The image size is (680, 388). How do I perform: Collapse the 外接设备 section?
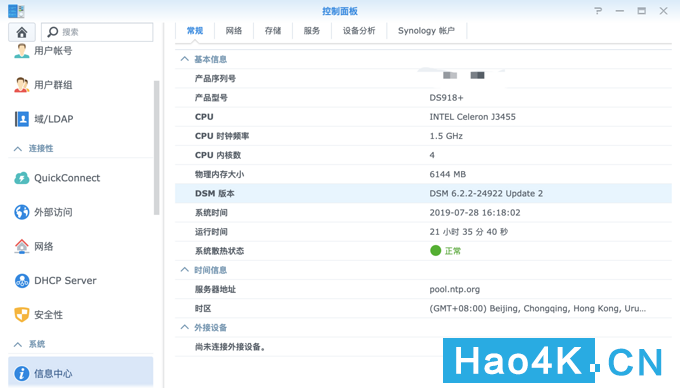[185, 327]
